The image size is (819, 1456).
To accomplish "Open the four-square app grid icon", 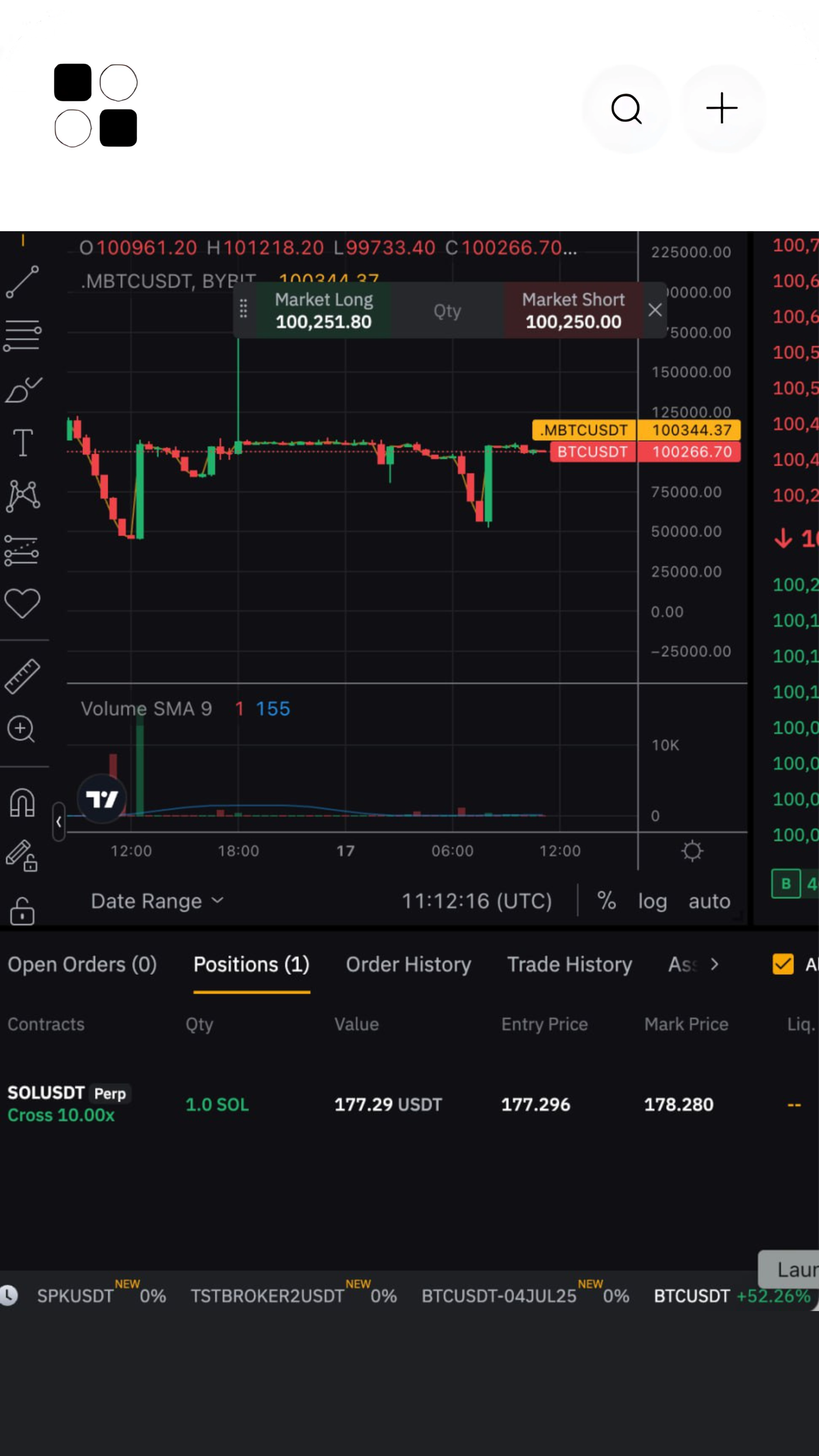I will click(95, 106).
